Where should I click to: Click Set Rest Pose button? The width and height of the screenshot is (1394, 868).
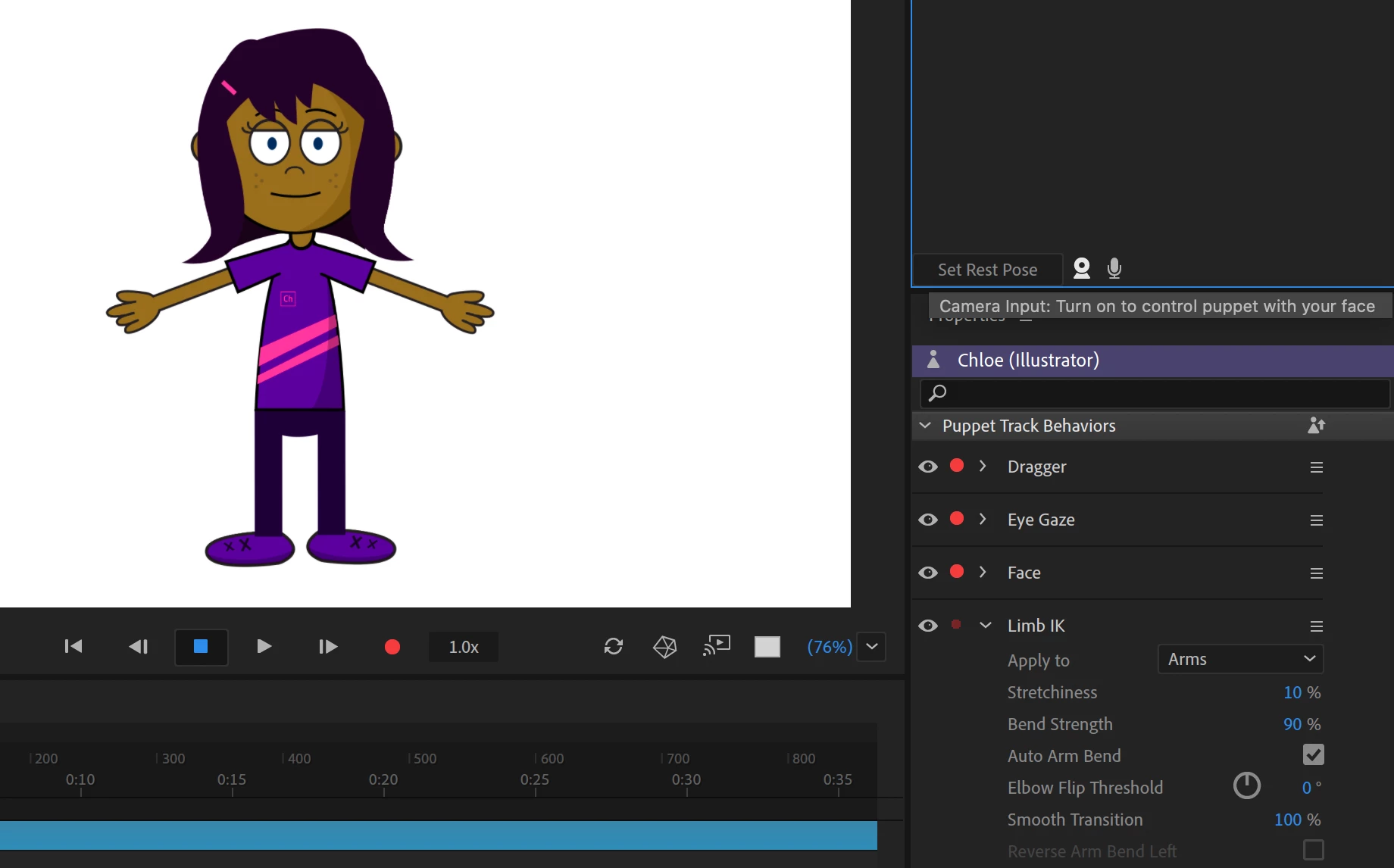[987, 270]
